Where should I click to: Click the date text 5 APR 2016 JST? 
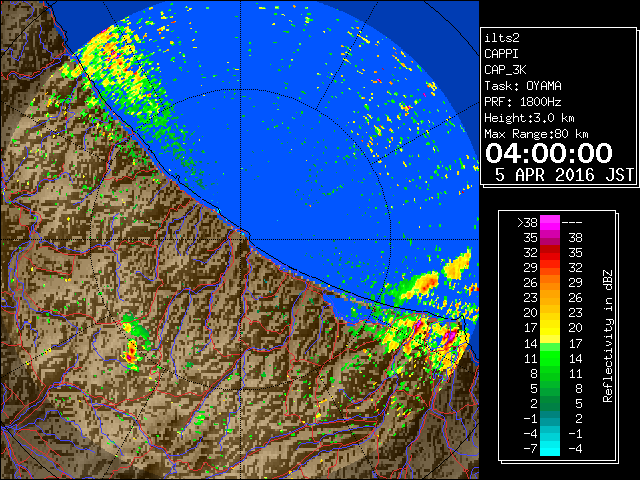(x=564, y=175)
